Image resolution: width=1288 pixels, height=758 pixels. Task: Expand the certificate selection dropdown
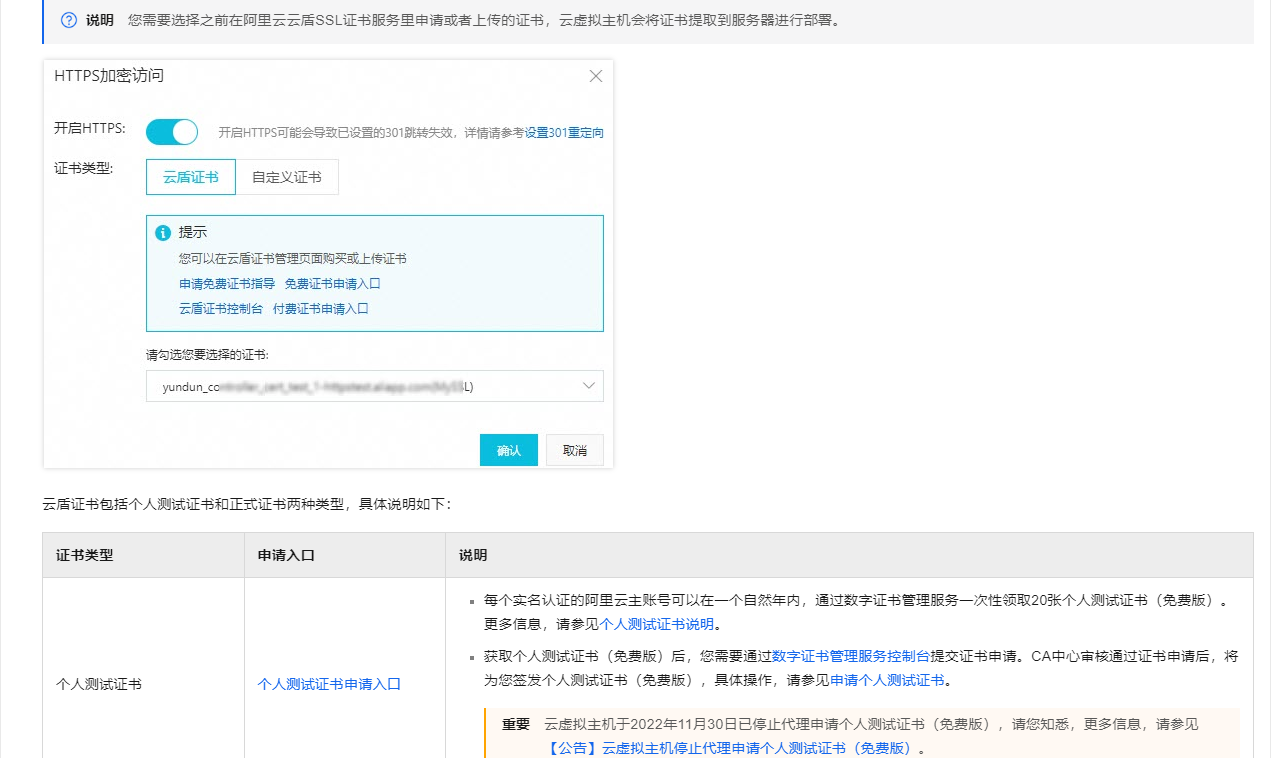click(x=375, y=386)
